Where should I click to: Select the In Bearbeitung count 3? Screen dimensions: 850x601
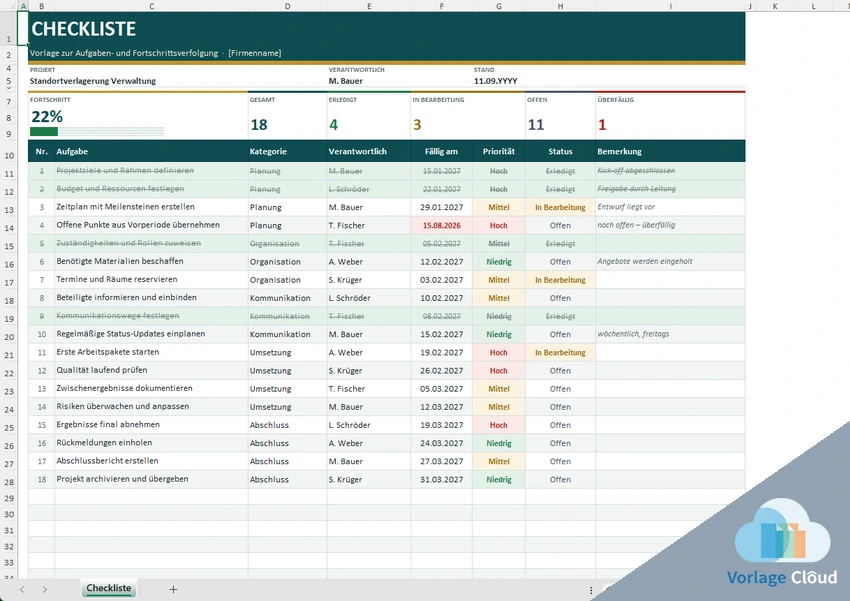[417, 125]
